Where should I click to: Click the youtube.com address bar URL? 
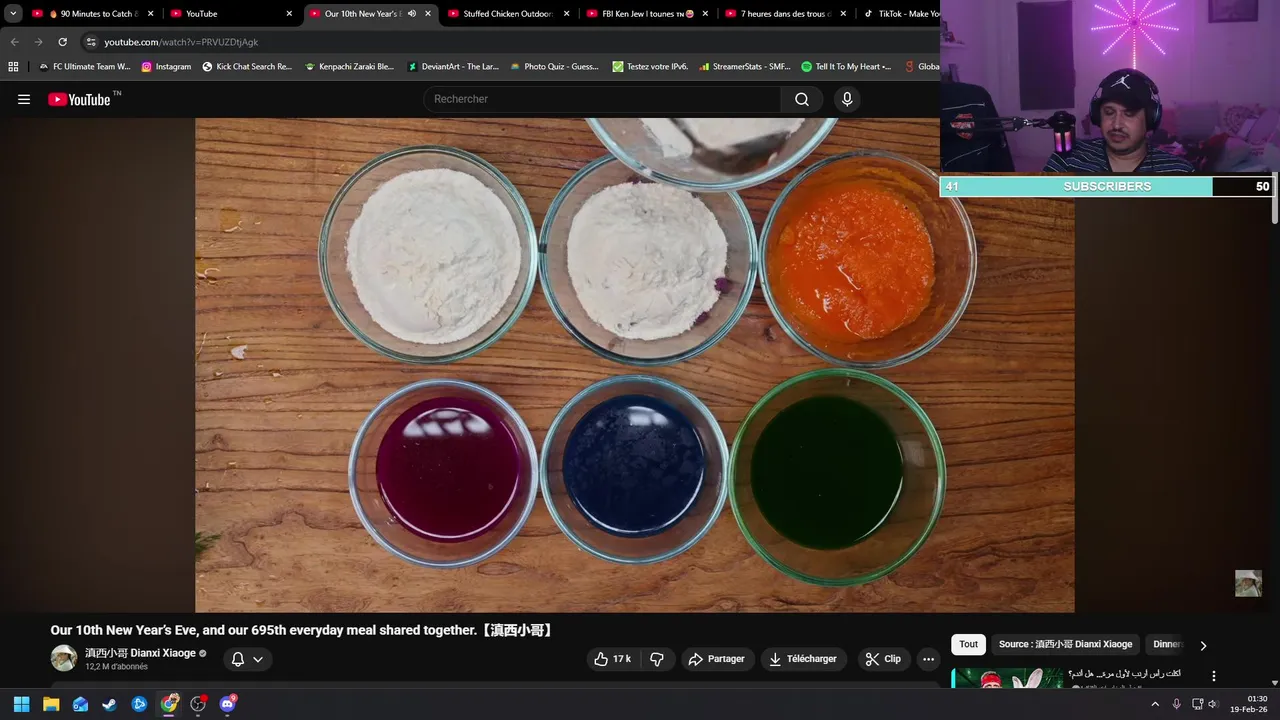pos(181,42)
